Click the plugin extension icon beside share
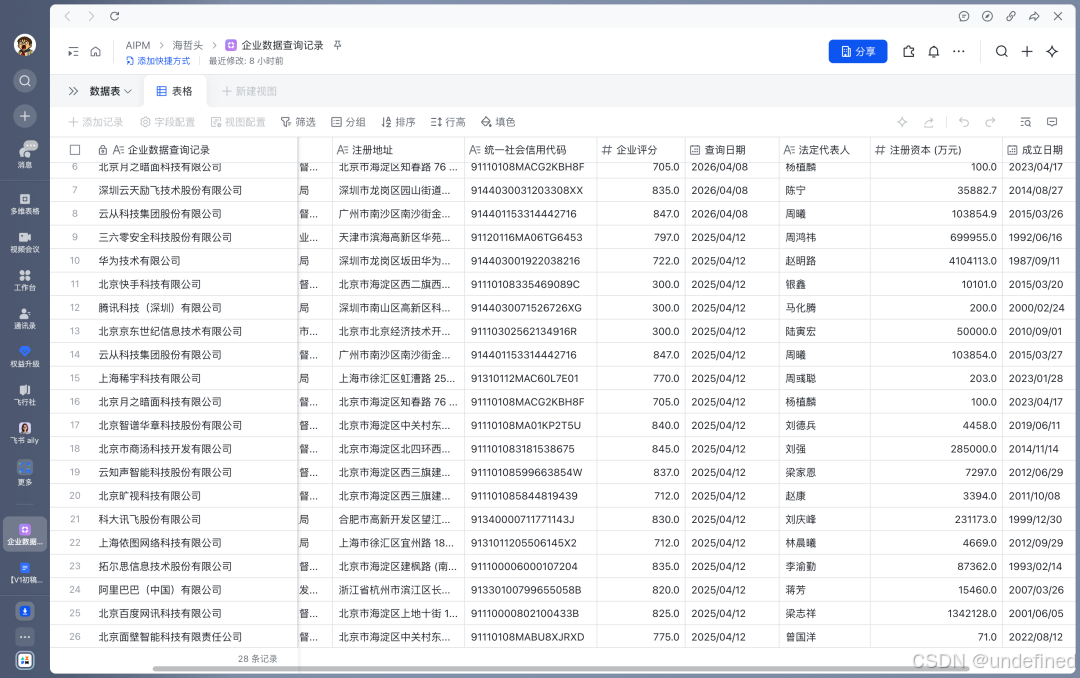The image size is (1080, 678). pos(908,52)
